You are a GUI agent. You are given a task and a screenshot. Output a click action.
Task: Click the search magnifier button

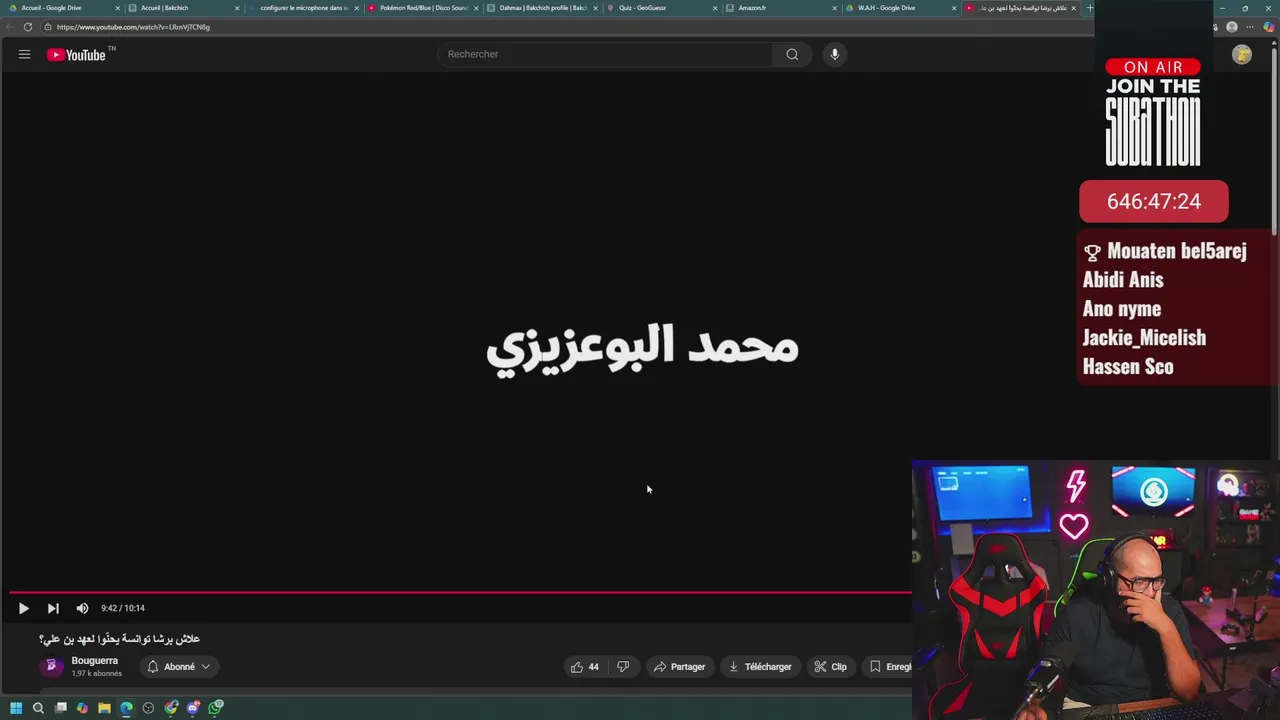pyautogui.click(x=792, y=55)
